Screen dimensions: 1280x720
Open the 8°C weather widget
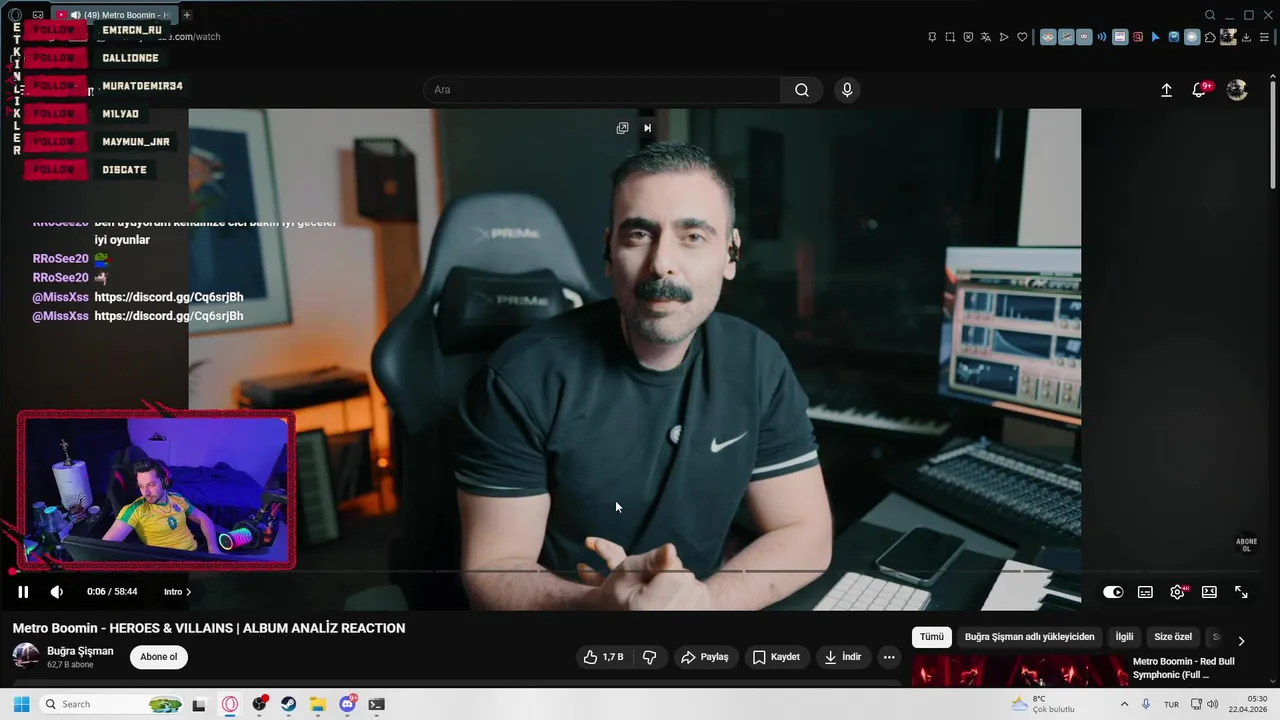pos(1043,704)
